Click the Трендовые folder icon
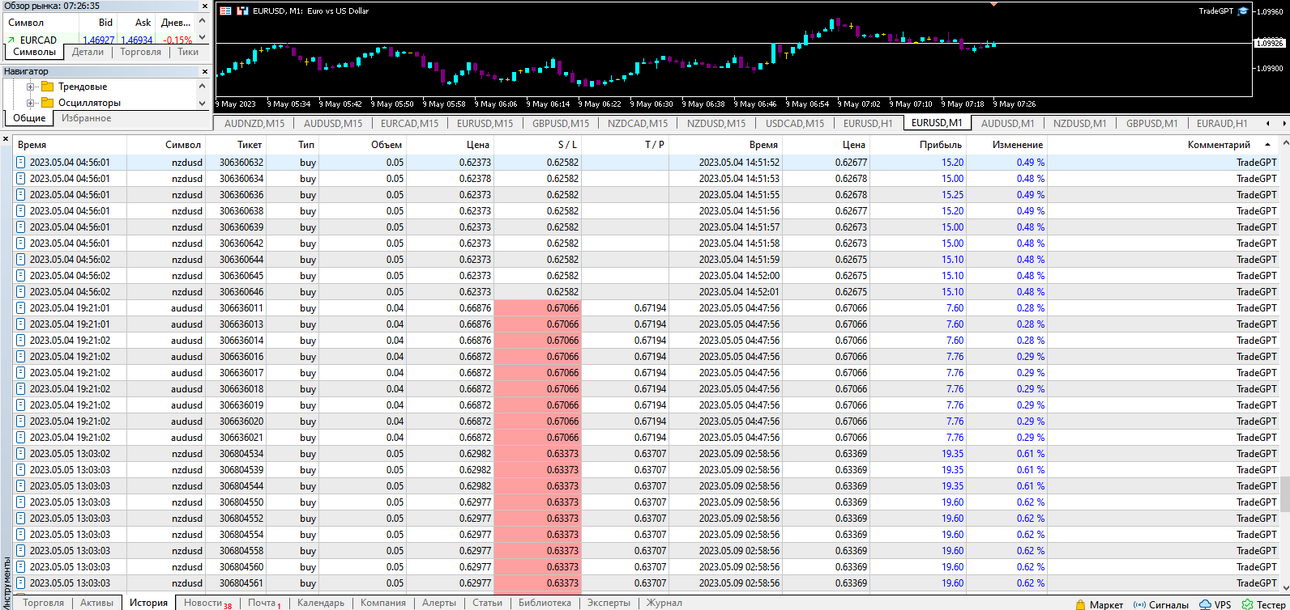1290x610 pixels. pos(47,87)
